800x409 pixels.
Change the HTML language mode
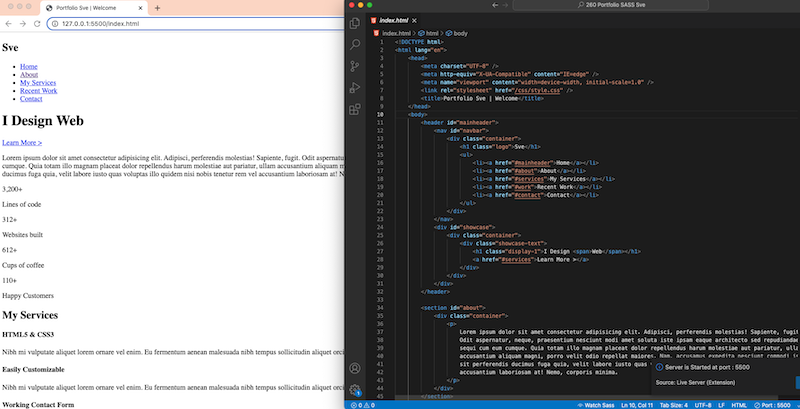coord(739,405)
